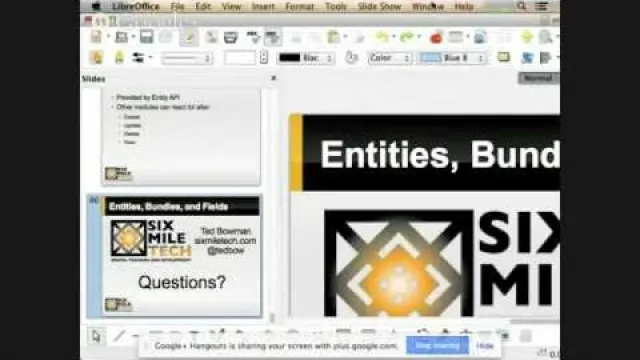Open the Slide Show menu
This screenshot has width=640, height=360.
[379, 7]
